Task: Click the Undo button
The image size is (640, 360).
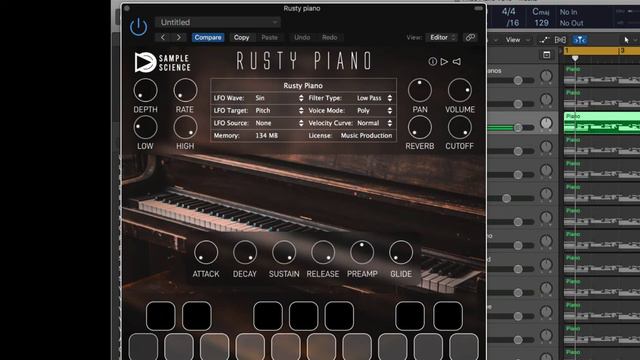Action: click(x=302, y=37)
